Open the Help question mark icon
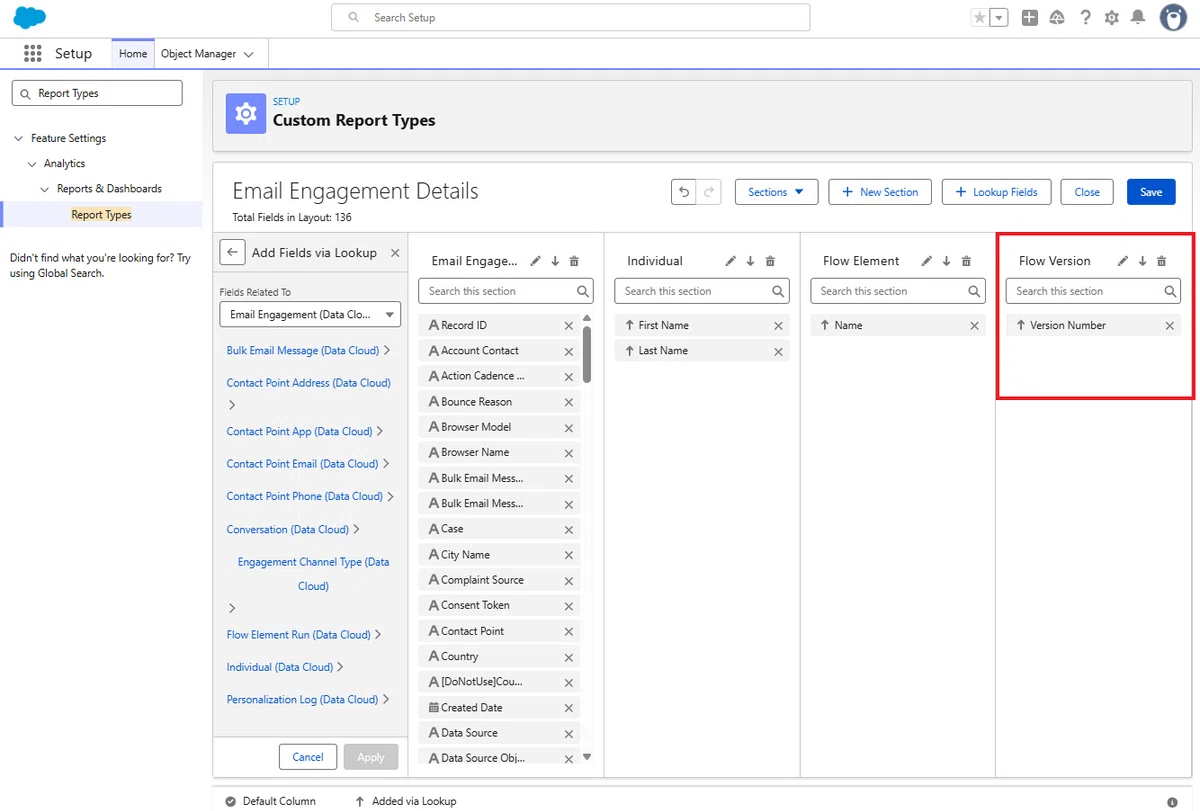 1085,18
